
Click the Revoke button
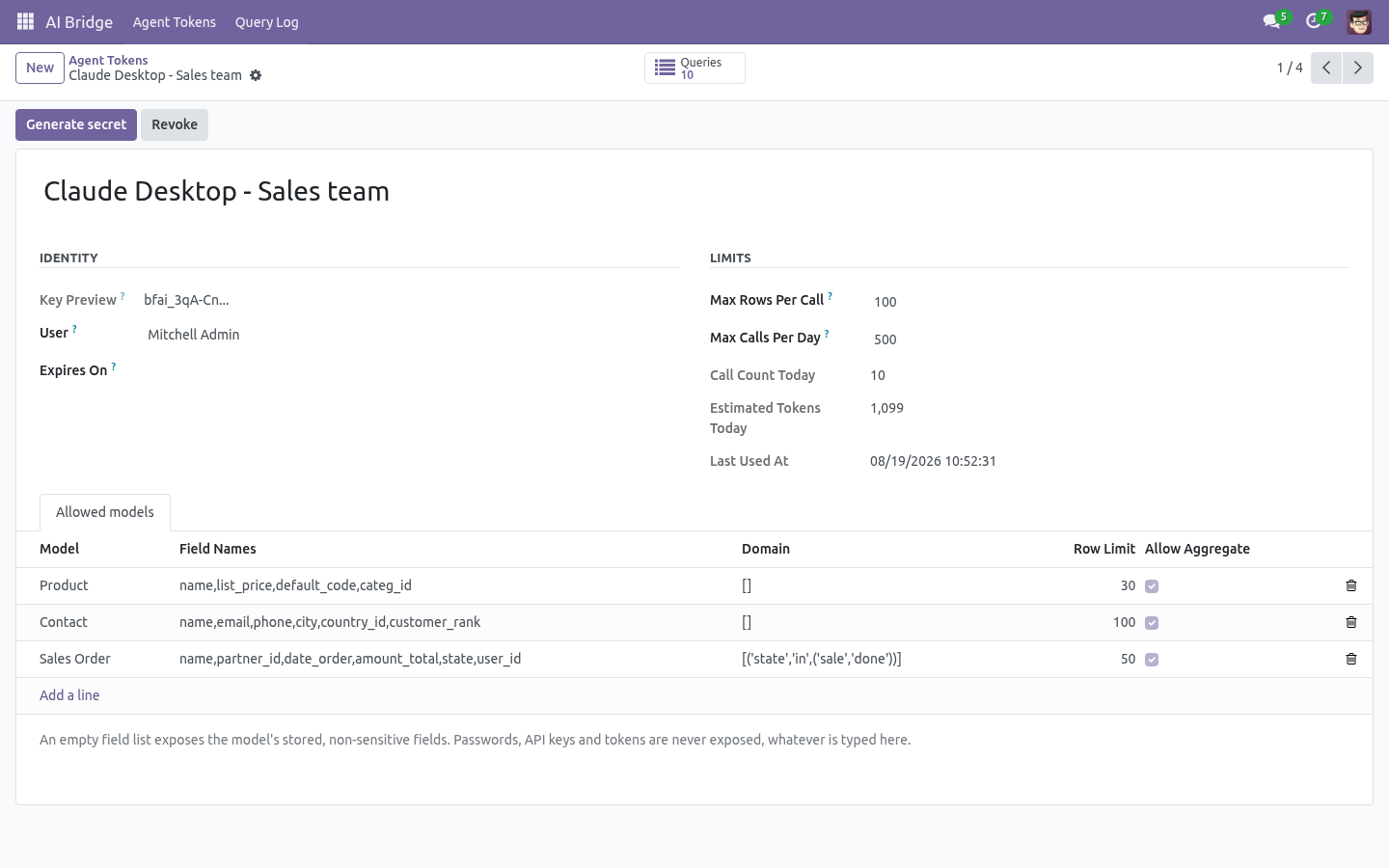click(x=175, y=124)
